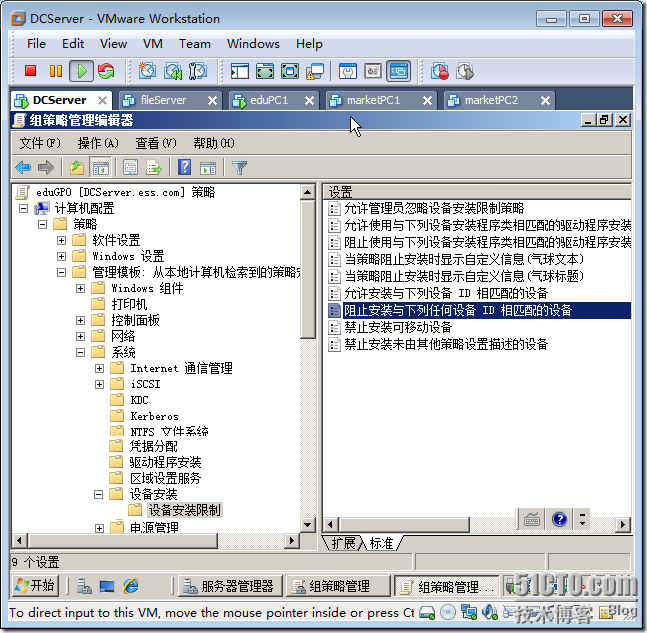Click the 设置 column header

click(x=477, y=192)
